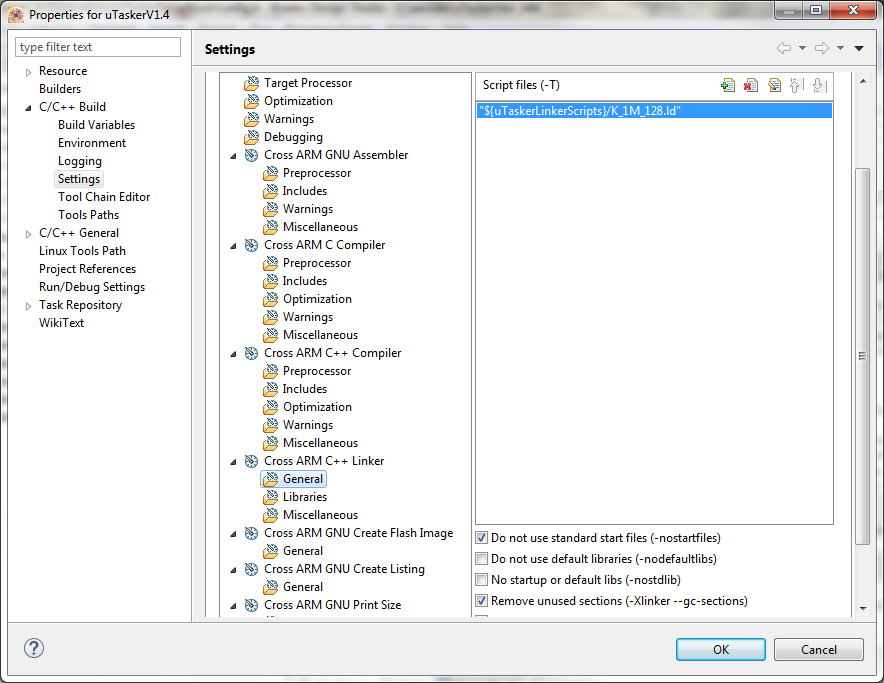The width and height of the screenshot is (884, 683).
Task: Open General under Create Flash Image
Action: coord(303,551)
